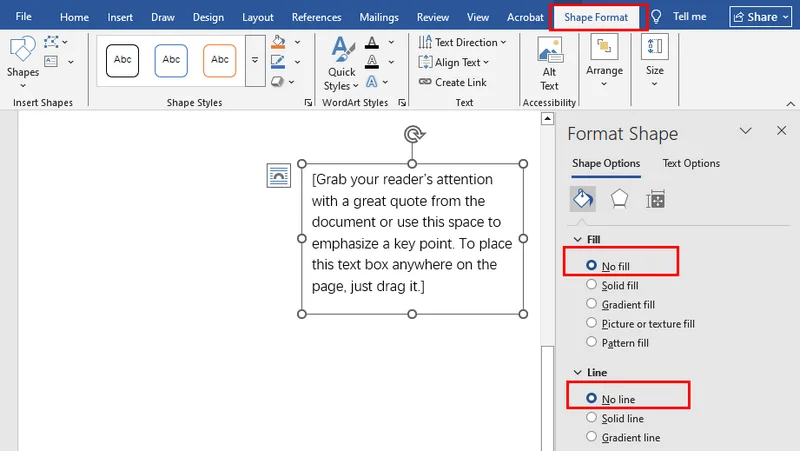The image size is (800, 451).
Task: Click the Tell me lightbulb icon
Action: pyautogui.click(x=657, y=17)
